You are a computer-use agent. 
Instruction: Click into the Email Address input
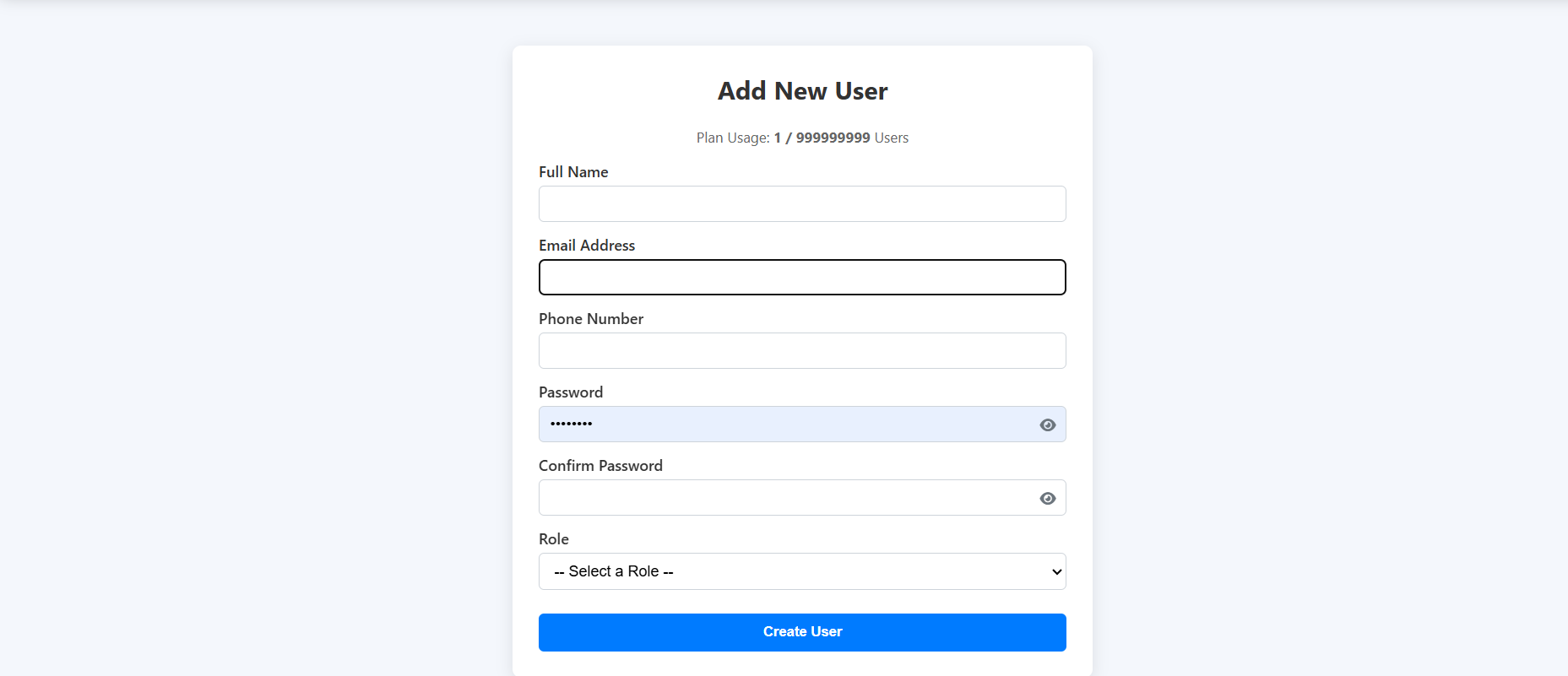[x=802, y=278]
